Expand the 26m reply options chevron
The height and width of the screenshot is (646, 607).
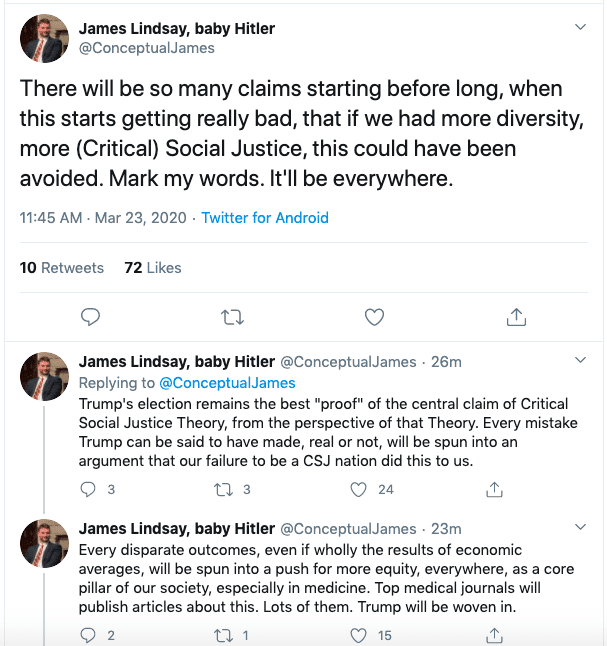[580, 360]
